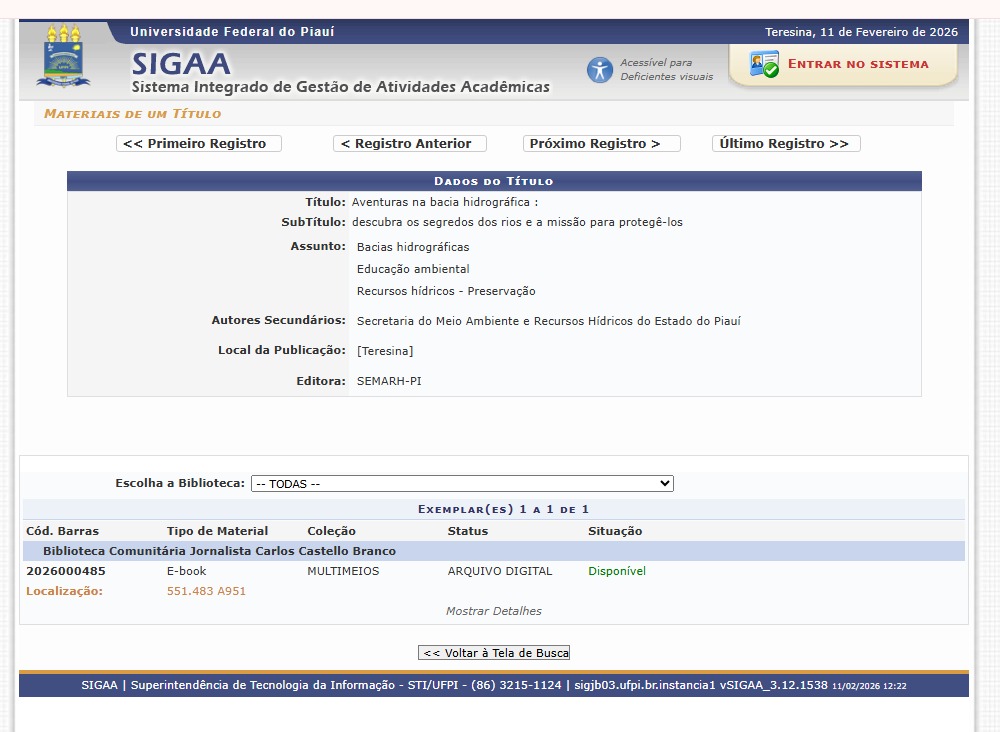Click the 'Situação' column header
The image size is (1000, 732).
pos(615,531)
